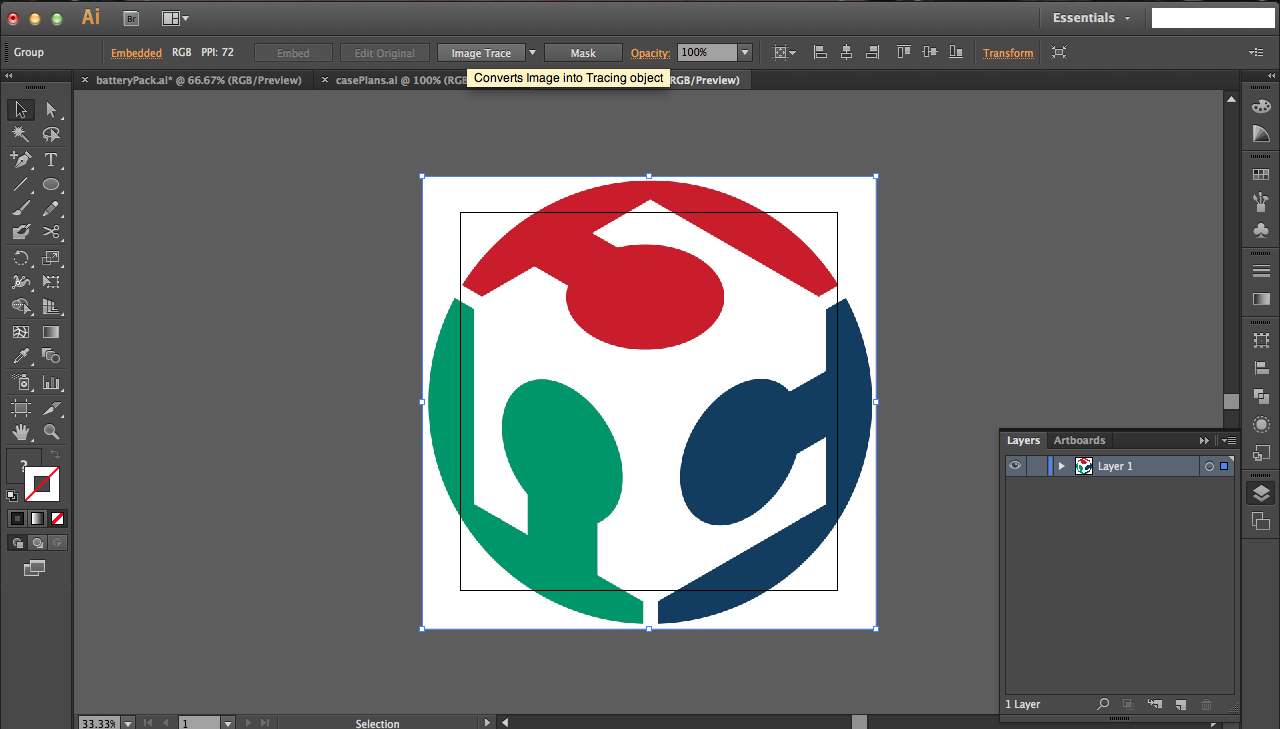Select the Pencil tool

(51, 209)
